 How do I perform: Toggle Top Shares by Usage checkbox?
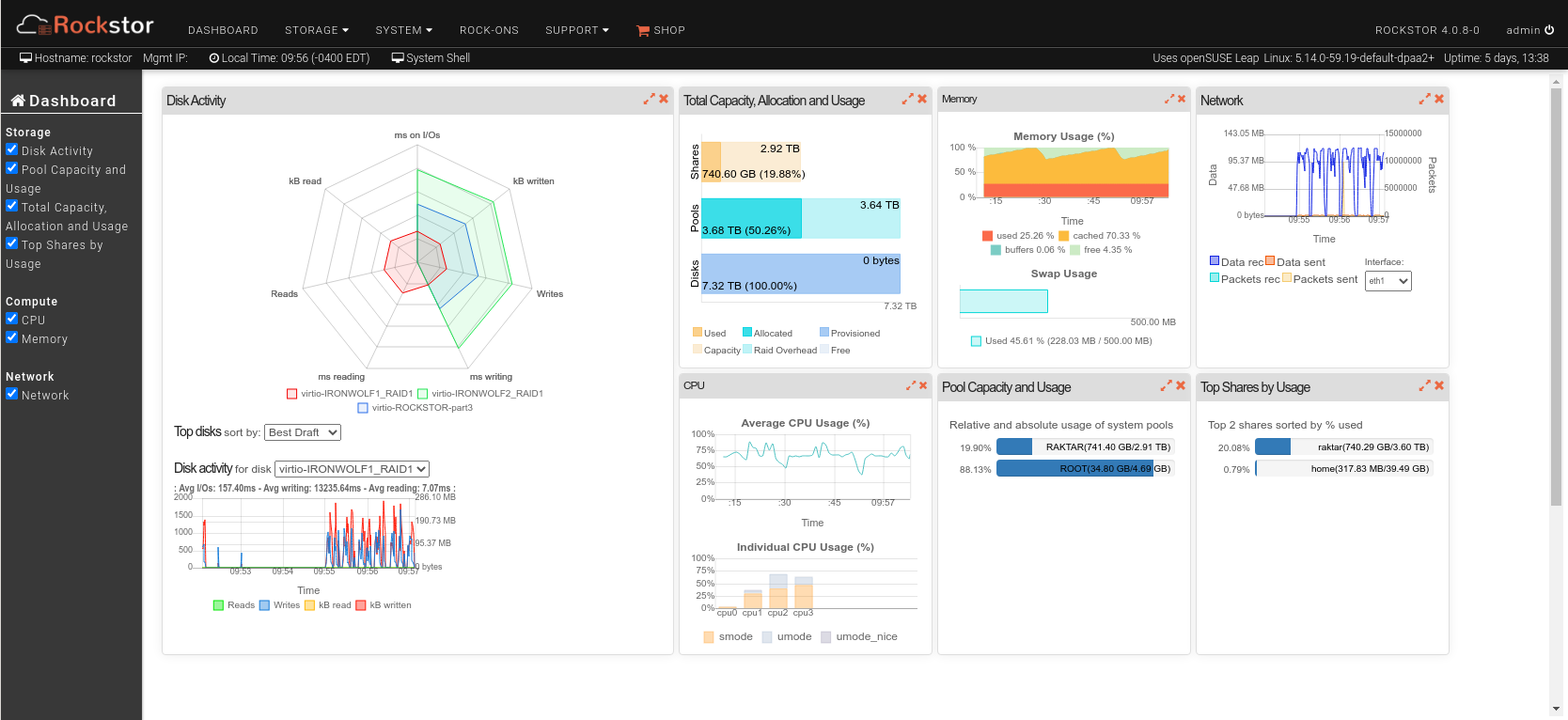click(12, 243)
